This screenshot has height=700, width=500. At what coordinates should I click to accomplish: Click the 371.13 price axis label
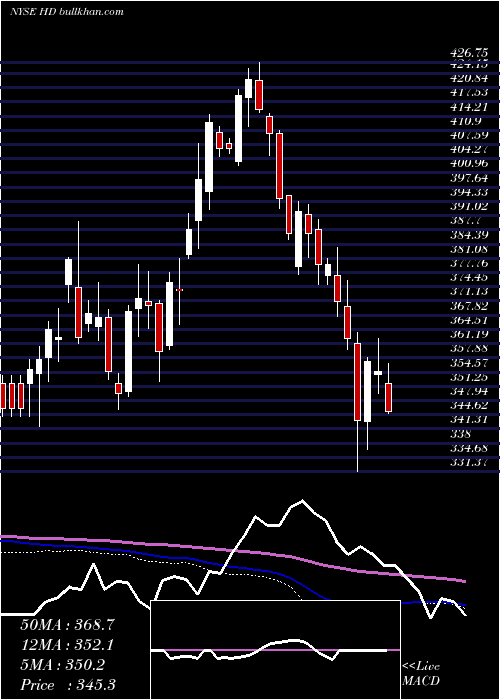point(468,292)
